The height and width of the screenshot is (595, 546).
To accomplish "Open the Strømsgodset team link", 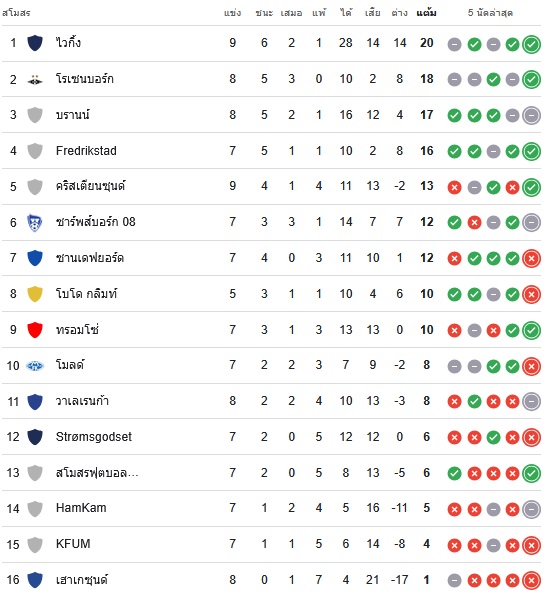I will coord(94,437).
